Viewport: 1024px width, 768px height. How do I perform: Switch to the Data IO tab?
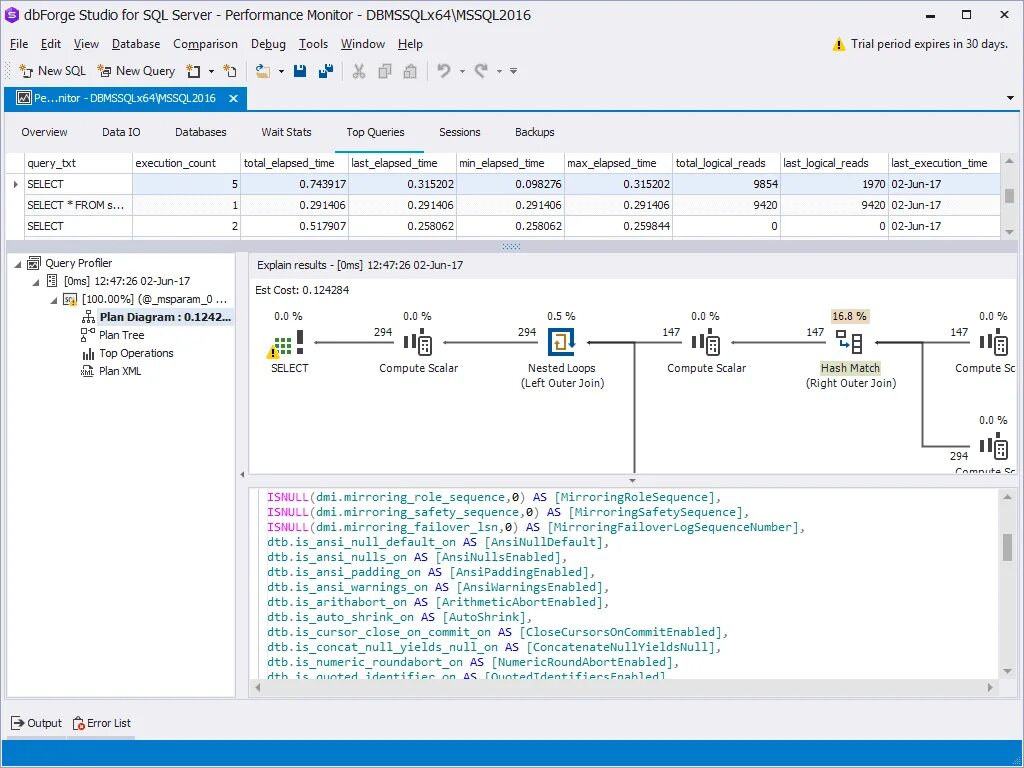coord(121,132)
